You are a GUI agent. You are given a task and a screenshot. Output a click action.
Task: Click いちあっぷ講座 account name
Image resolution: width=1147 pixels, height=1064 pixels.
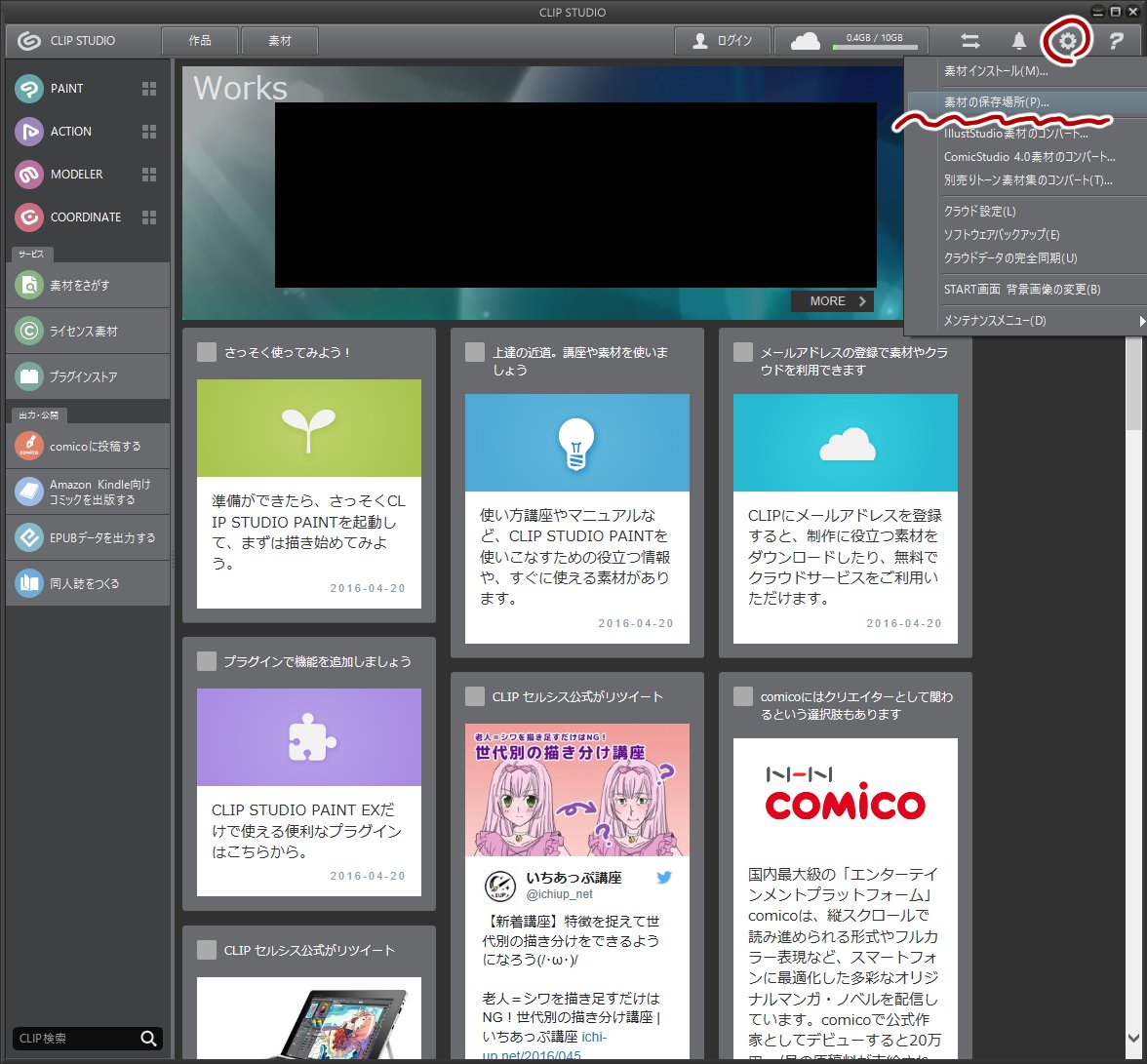pos(573,878)
